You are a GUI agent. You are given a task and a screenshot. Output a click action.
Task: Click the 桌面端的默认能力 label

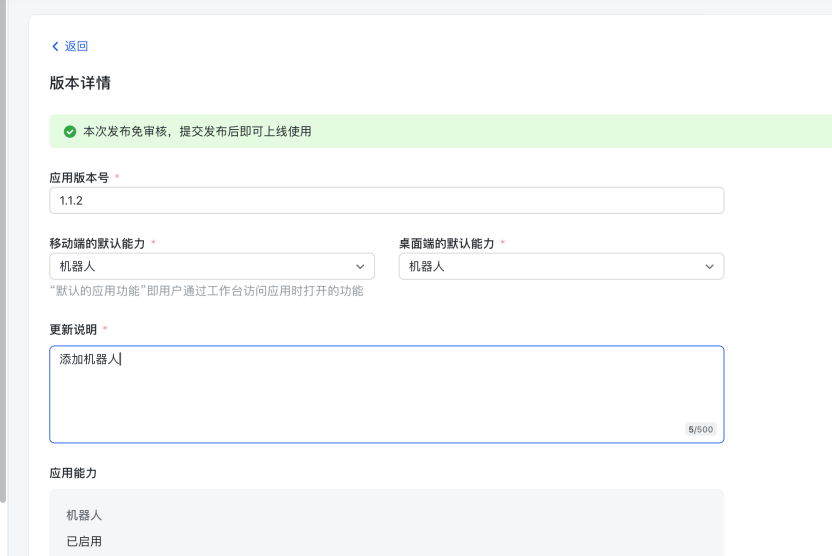(x=446, y=243)
